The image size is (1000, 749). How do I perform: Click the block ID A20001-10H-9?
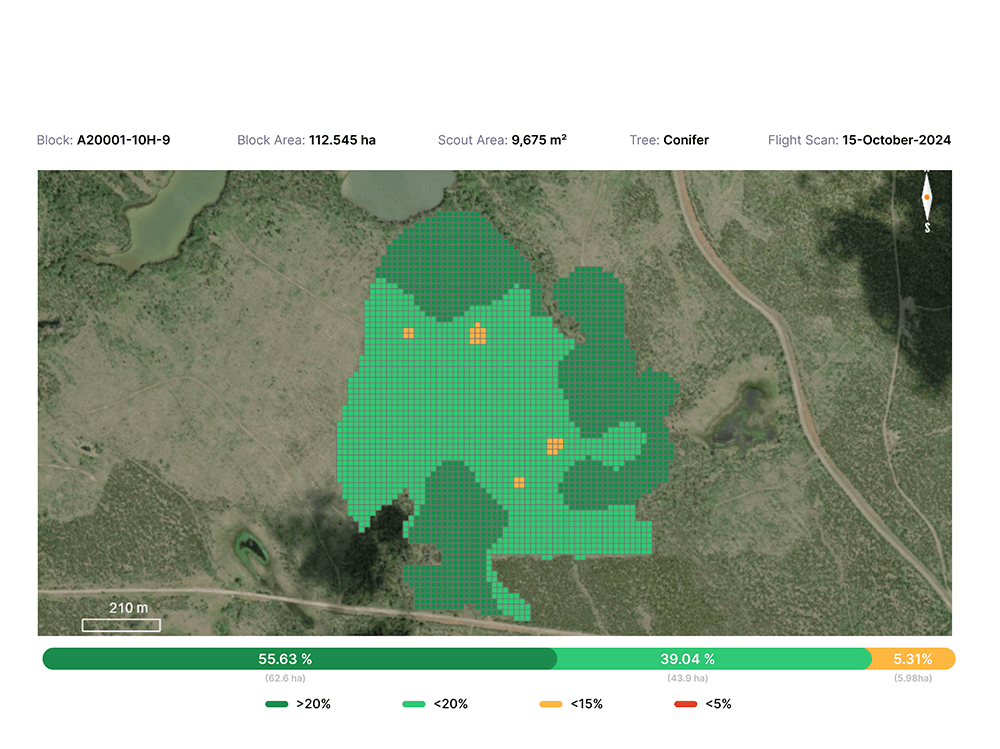123,140
